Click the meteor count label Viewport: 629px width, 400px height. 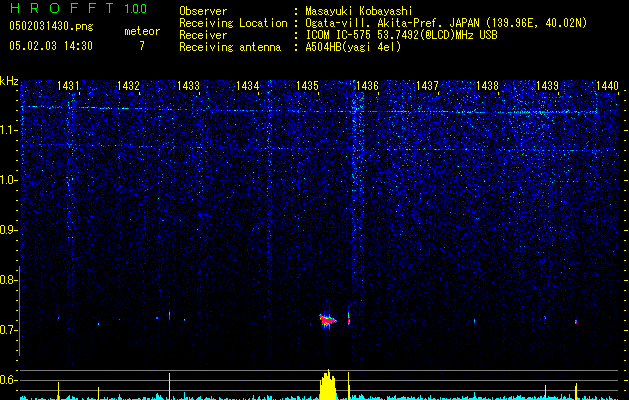[142, 31]
